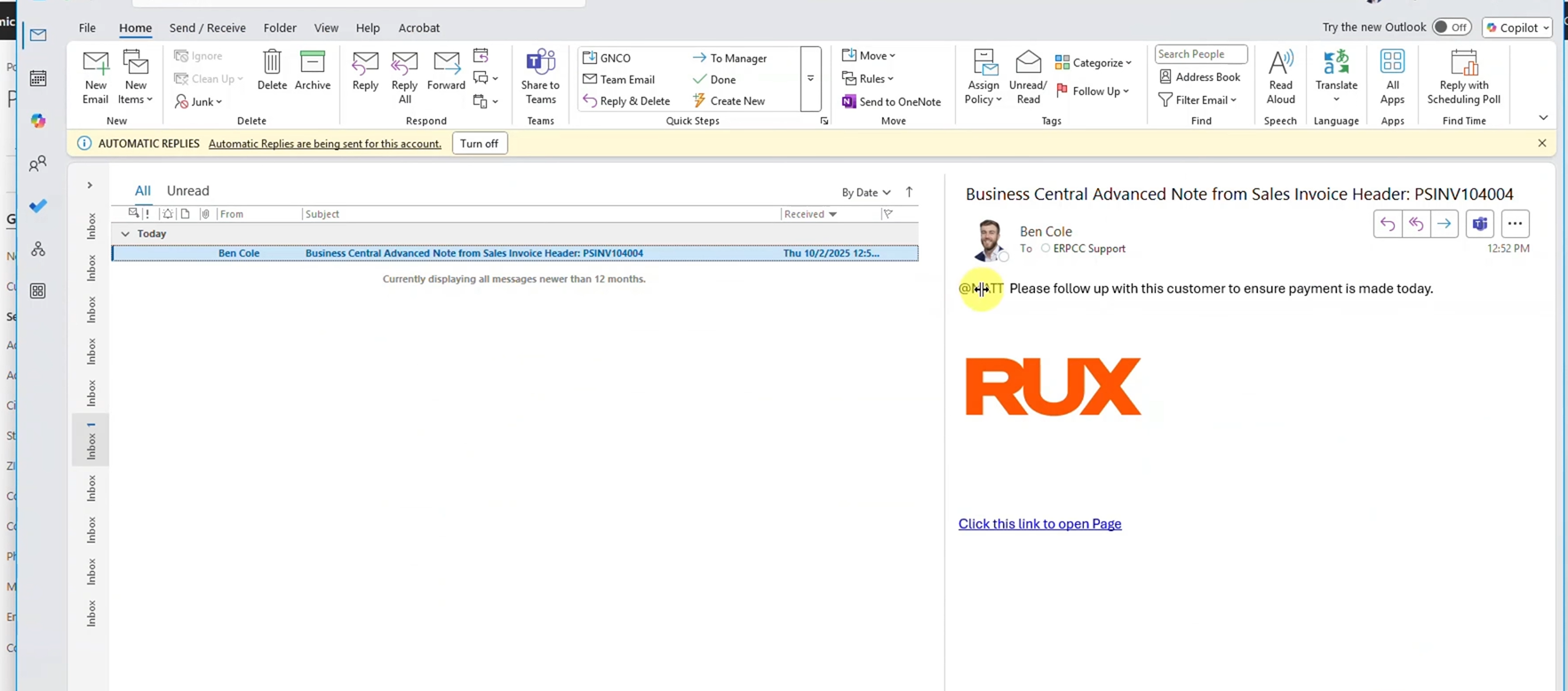Forward from the reading pane arrow
This screenshot has height=691, width=1568.
1445,224
